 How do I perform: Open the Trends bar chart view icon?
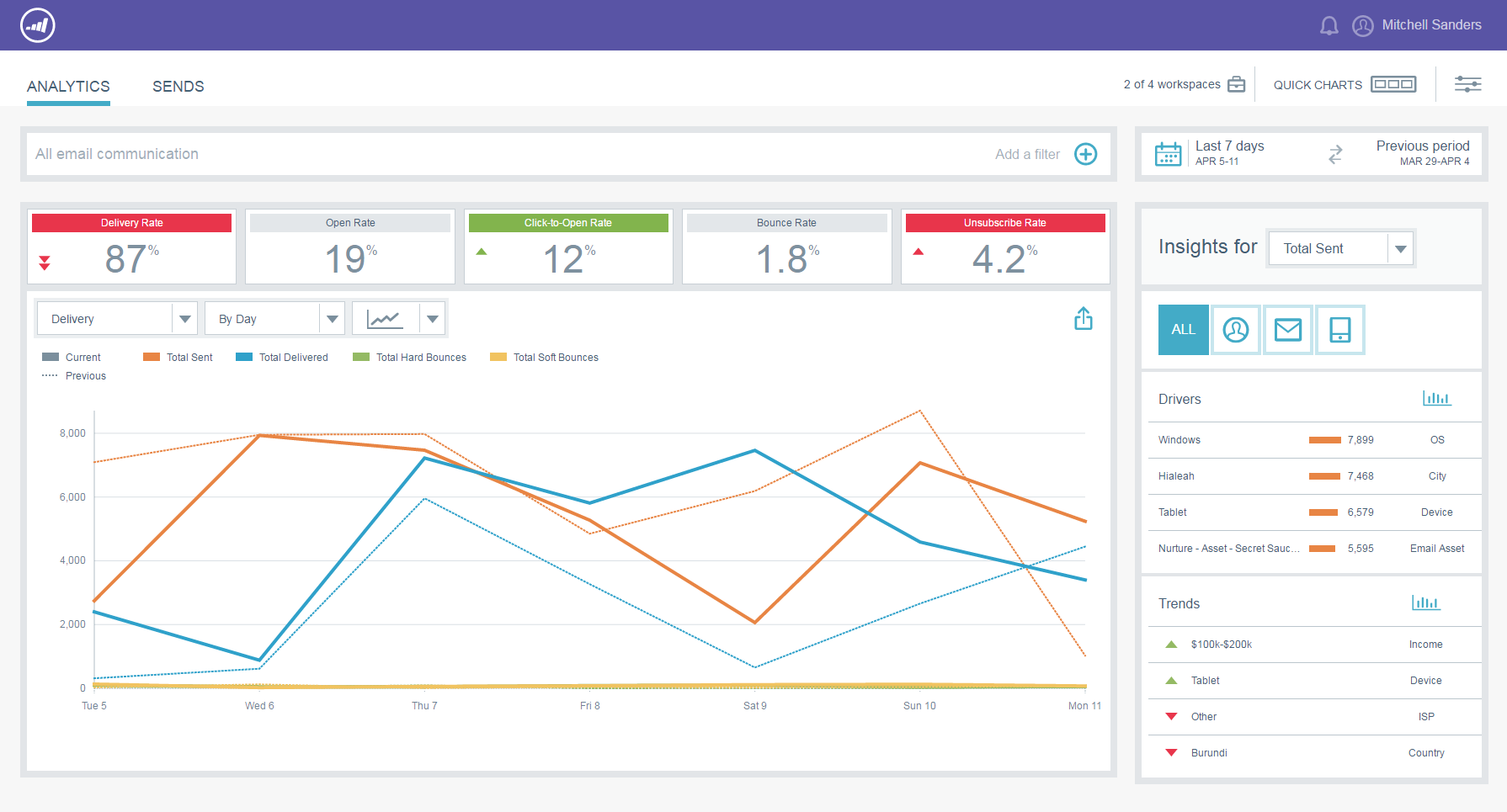click(1426, 602)
